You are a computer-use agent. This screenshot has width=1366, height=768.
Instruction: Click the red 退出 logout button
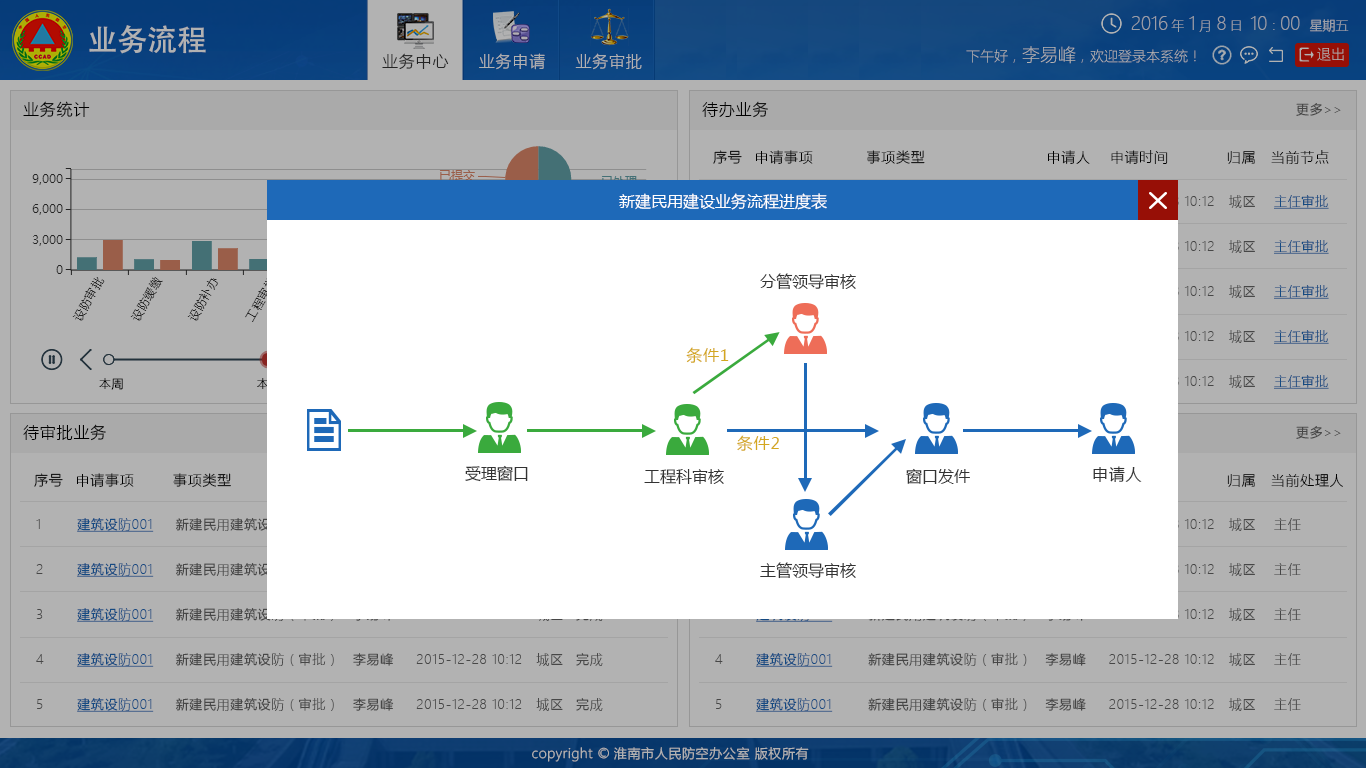[x=1322, y=55]
